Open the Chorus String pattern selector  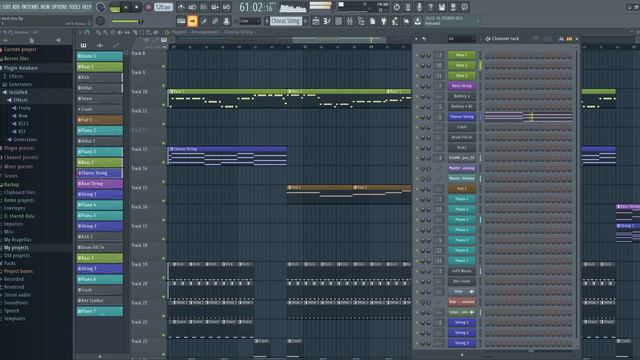[x=286, y=21]
